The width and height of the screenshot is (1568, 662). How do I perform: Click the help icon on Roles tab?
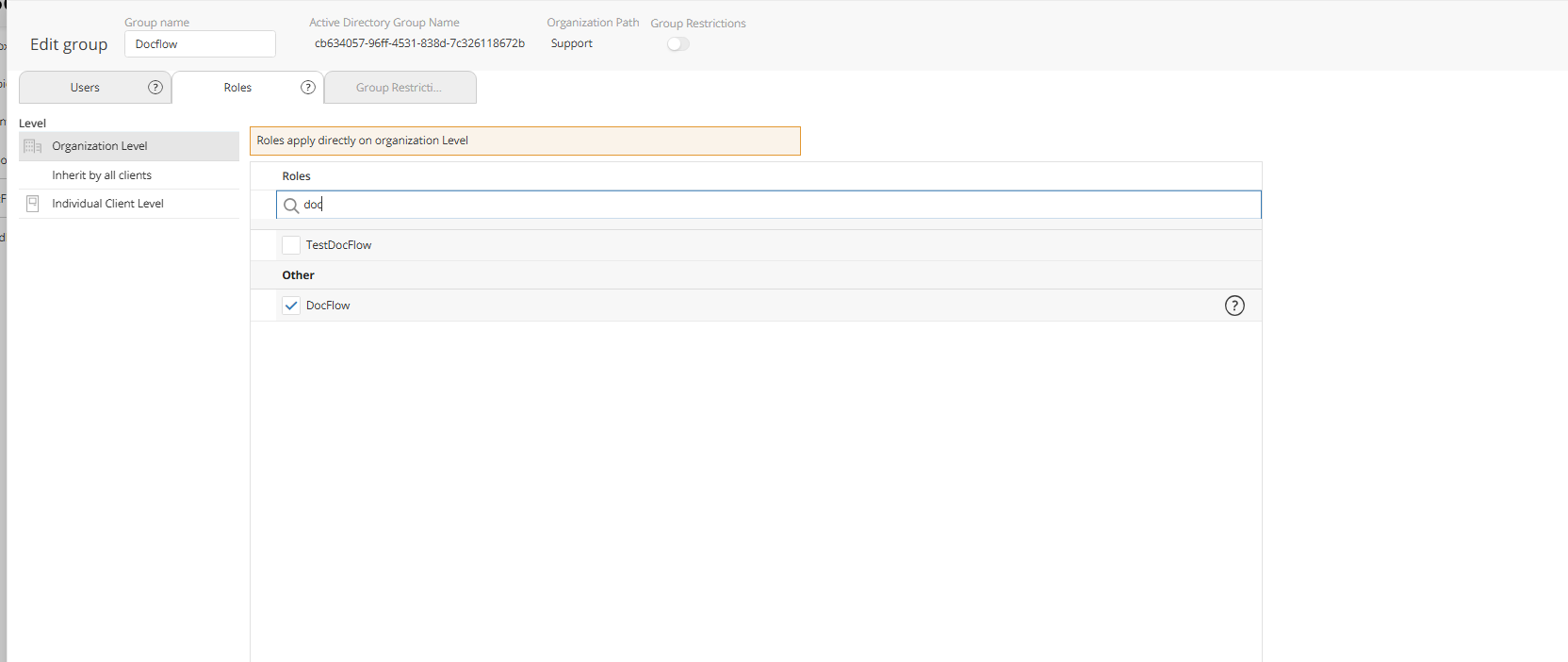click(307, 88)
